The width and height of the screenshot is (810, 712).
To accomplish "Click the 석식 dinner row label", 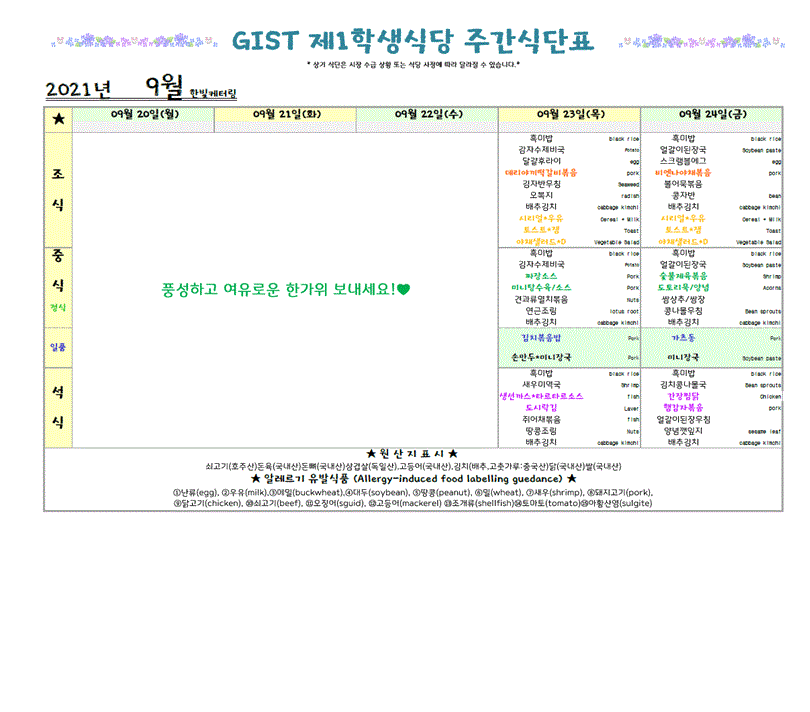I will [59, 404].
